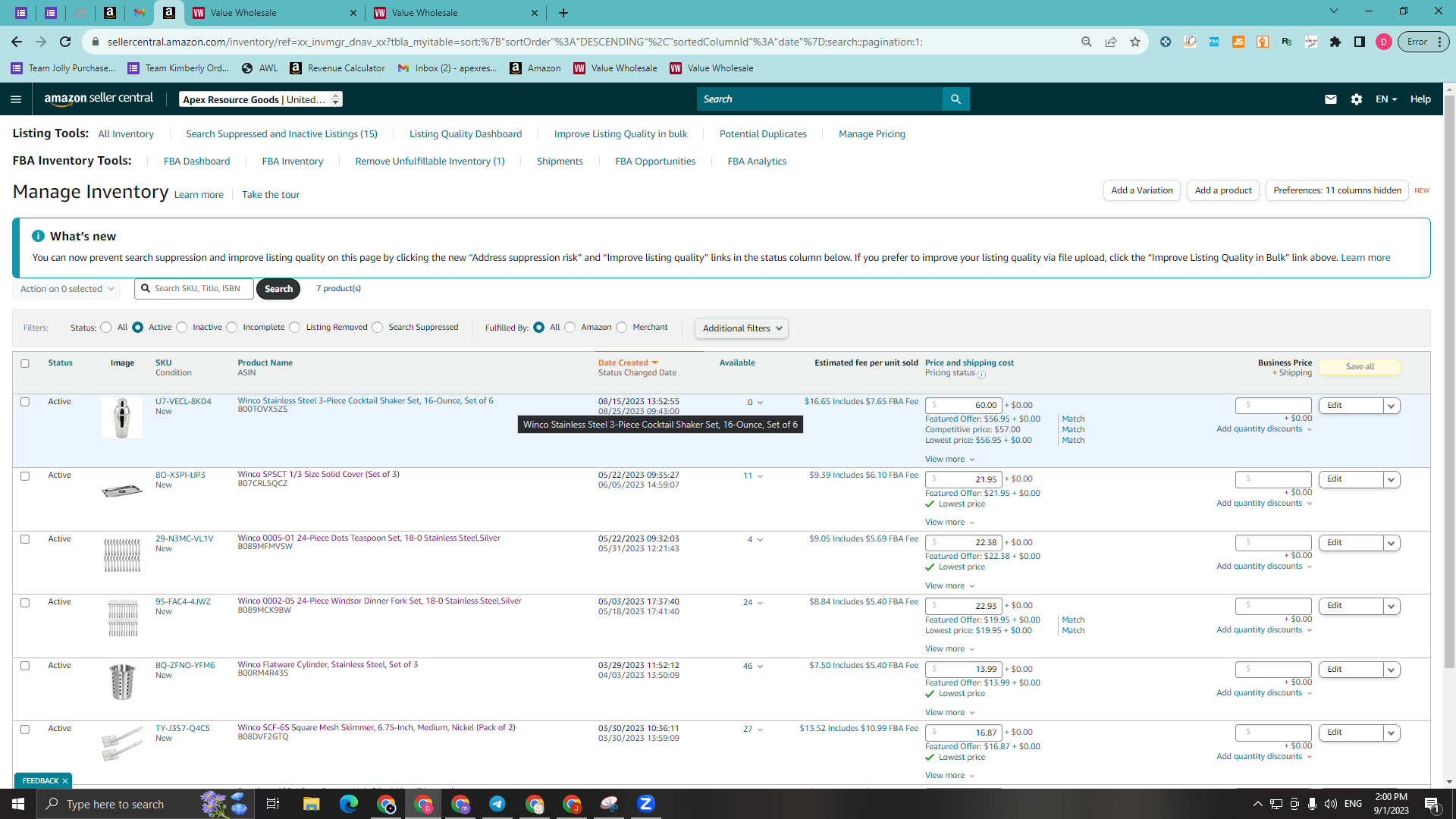Open Manage Pricing
The height and width of the screenshot is (819, 1456).
click(x=872, y=134)
